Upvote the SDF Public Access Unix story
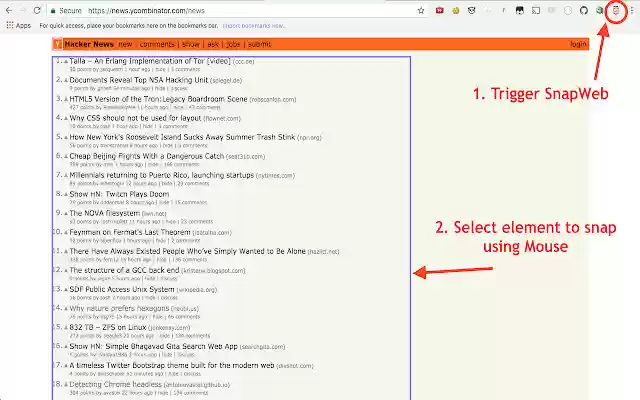Viewport: 640px width, 400px height. click(x=66, y=290)
